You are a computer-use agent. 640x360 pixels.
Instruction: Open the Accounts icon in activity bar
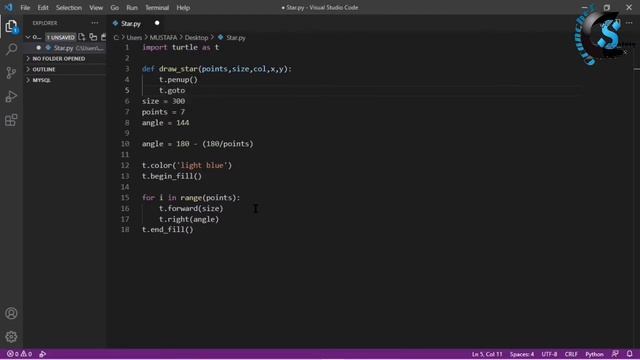tap(11, 313)
